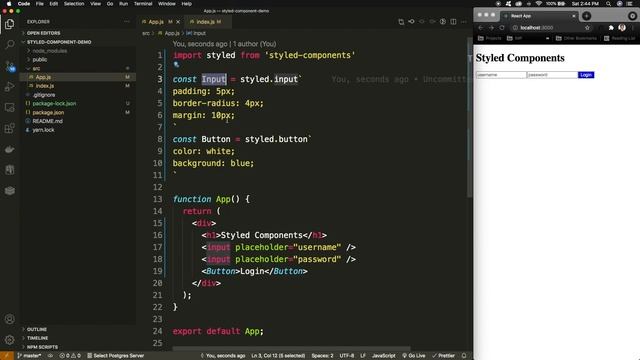This screenshot has width=640, height=360.
Task: Close the App.js editor tab
Action: click(178, 22)
